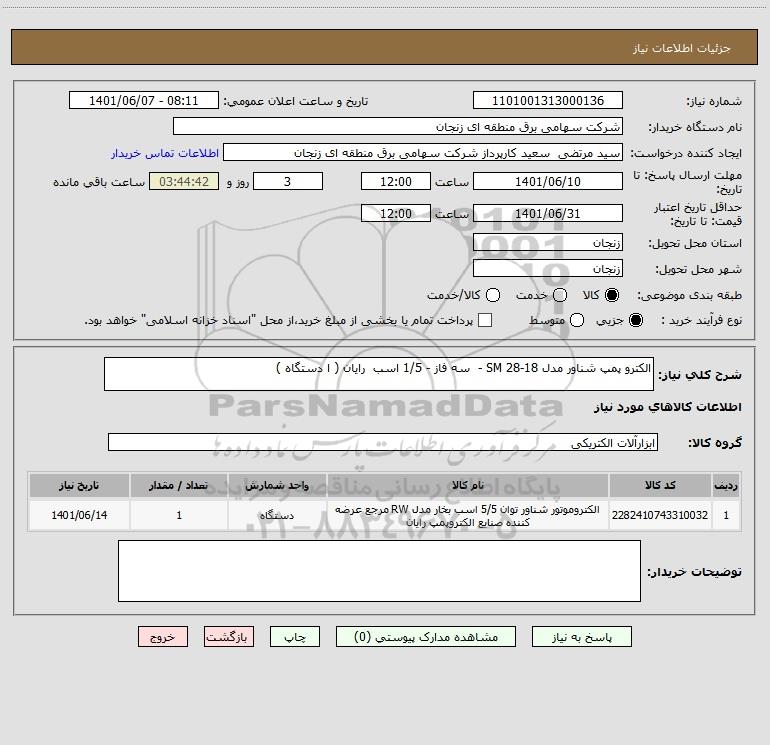Click the چاپ print button
Image resolution: width=770 pixels, height=745 pixels.
click(295, 637)
